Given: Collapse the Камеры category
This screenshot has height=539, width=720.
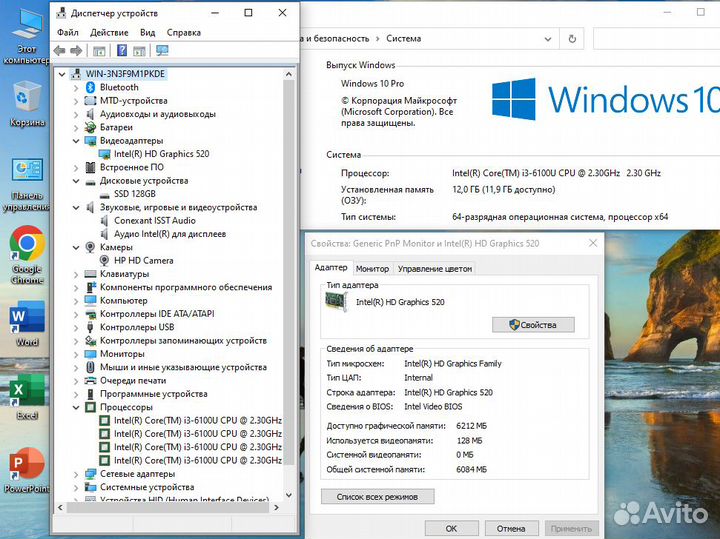Looking at the screenshot, I should pyautogui.click(x=76, y=247).
